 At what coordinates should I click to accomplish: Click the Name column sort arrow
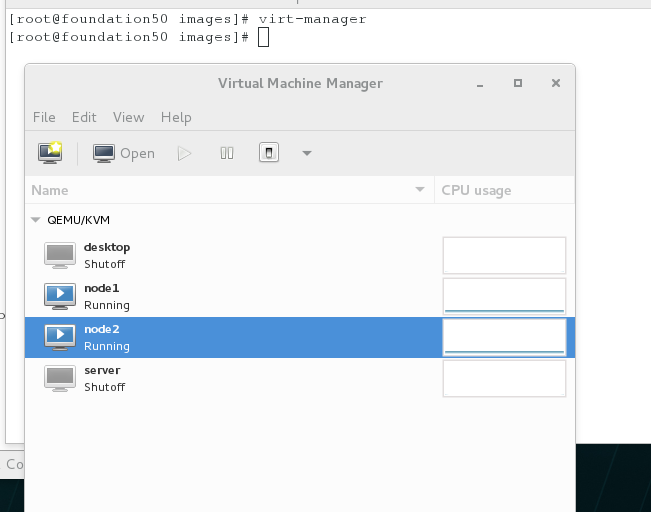click(x=420, y=189)
